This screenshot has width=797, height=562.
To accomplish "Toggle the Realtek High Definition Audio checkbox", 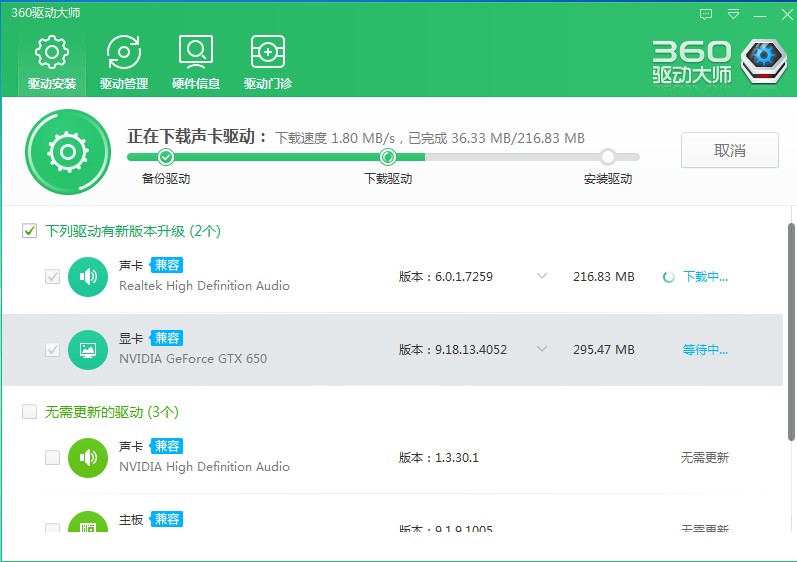I will pyautogui.click(x=52, y=276).
